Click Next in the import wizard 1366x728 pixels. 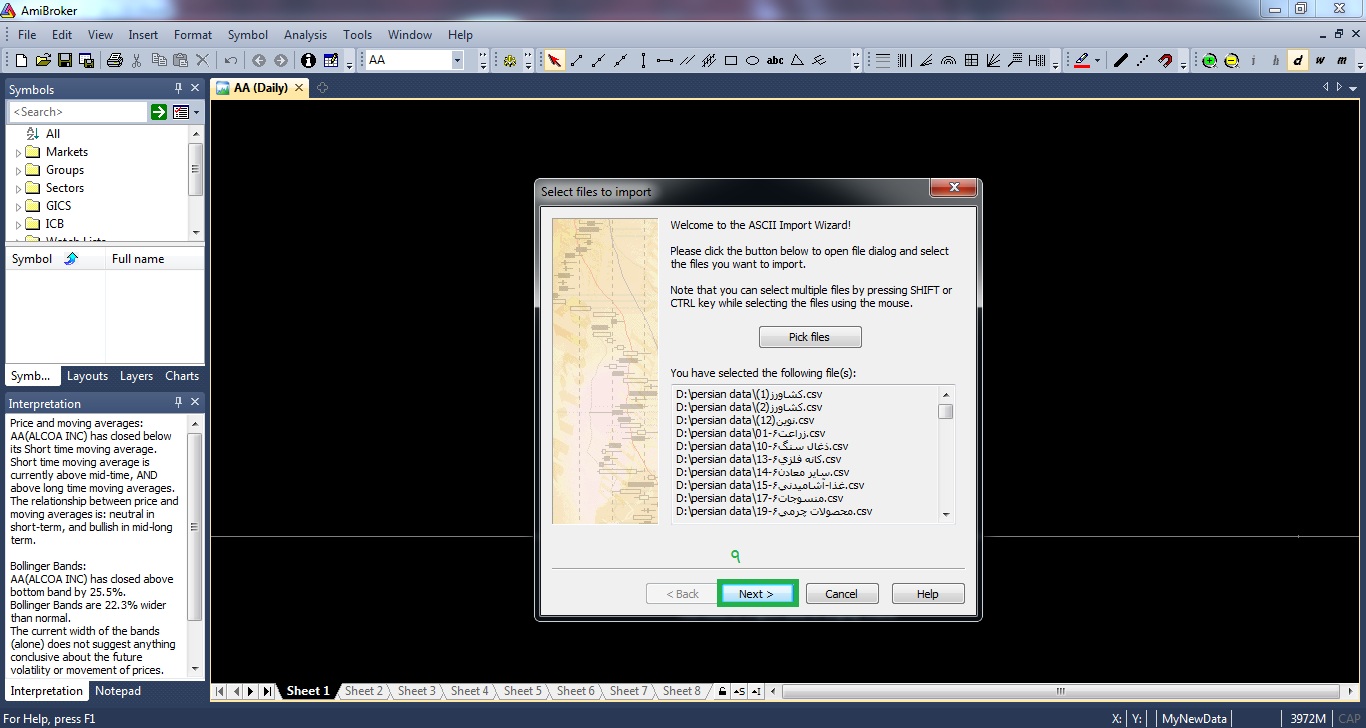click(757, 593)
